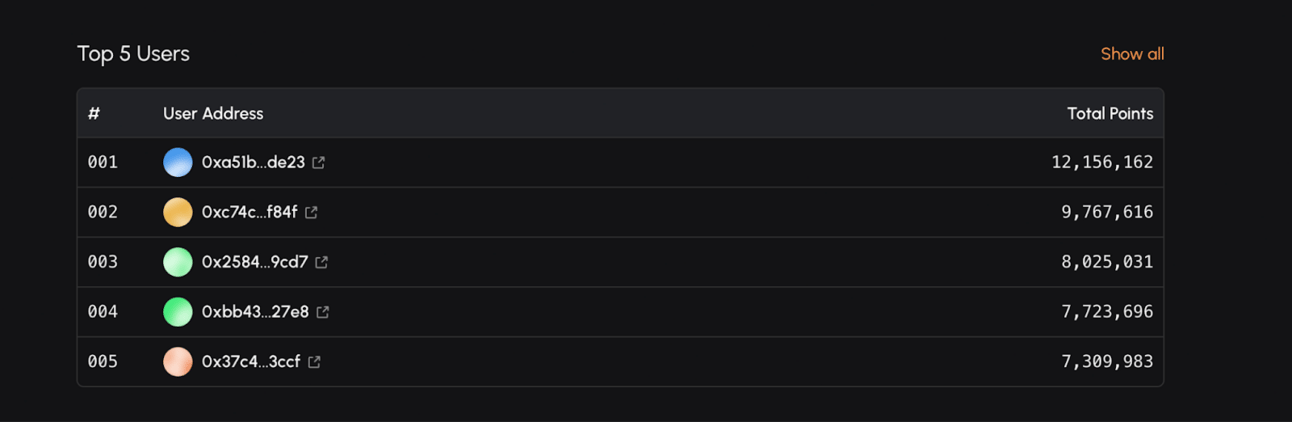Viewport: 1292px width, 422px height.
Task: Open external link for 0xa51b...de23
Action: 318,162
